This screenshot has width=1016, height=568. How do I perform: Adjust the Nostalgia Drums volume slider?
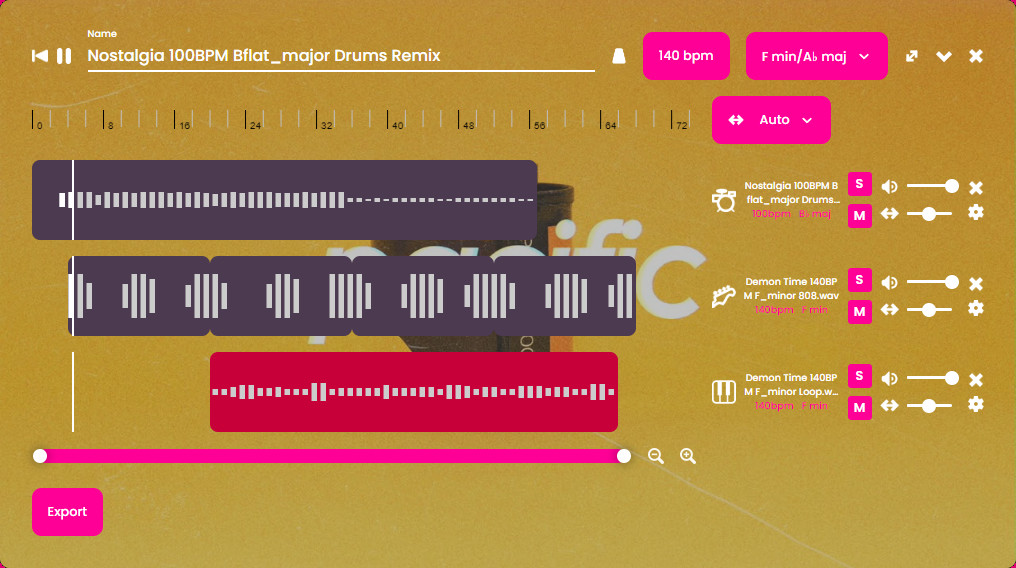[932, 186]
